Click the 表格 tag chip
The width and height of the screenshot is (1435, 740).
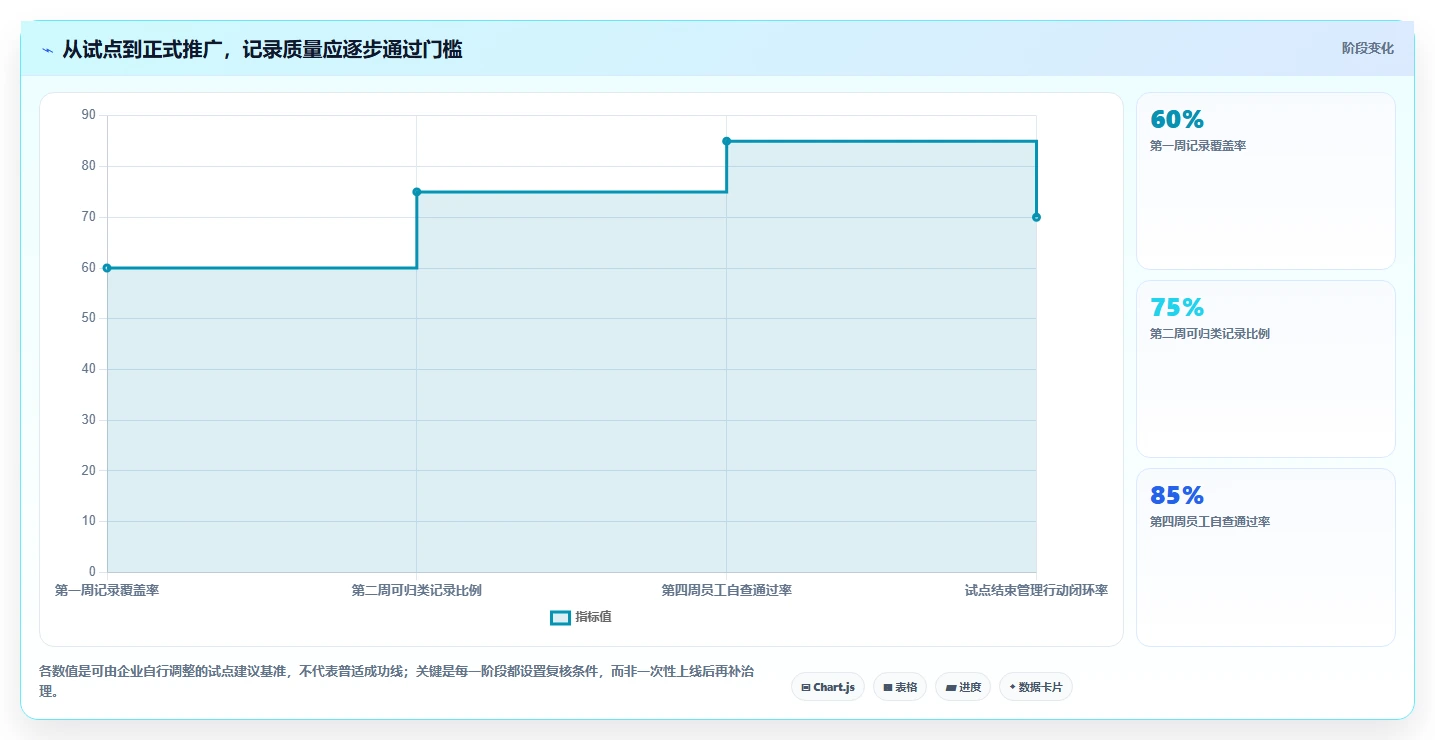[900, 687]
